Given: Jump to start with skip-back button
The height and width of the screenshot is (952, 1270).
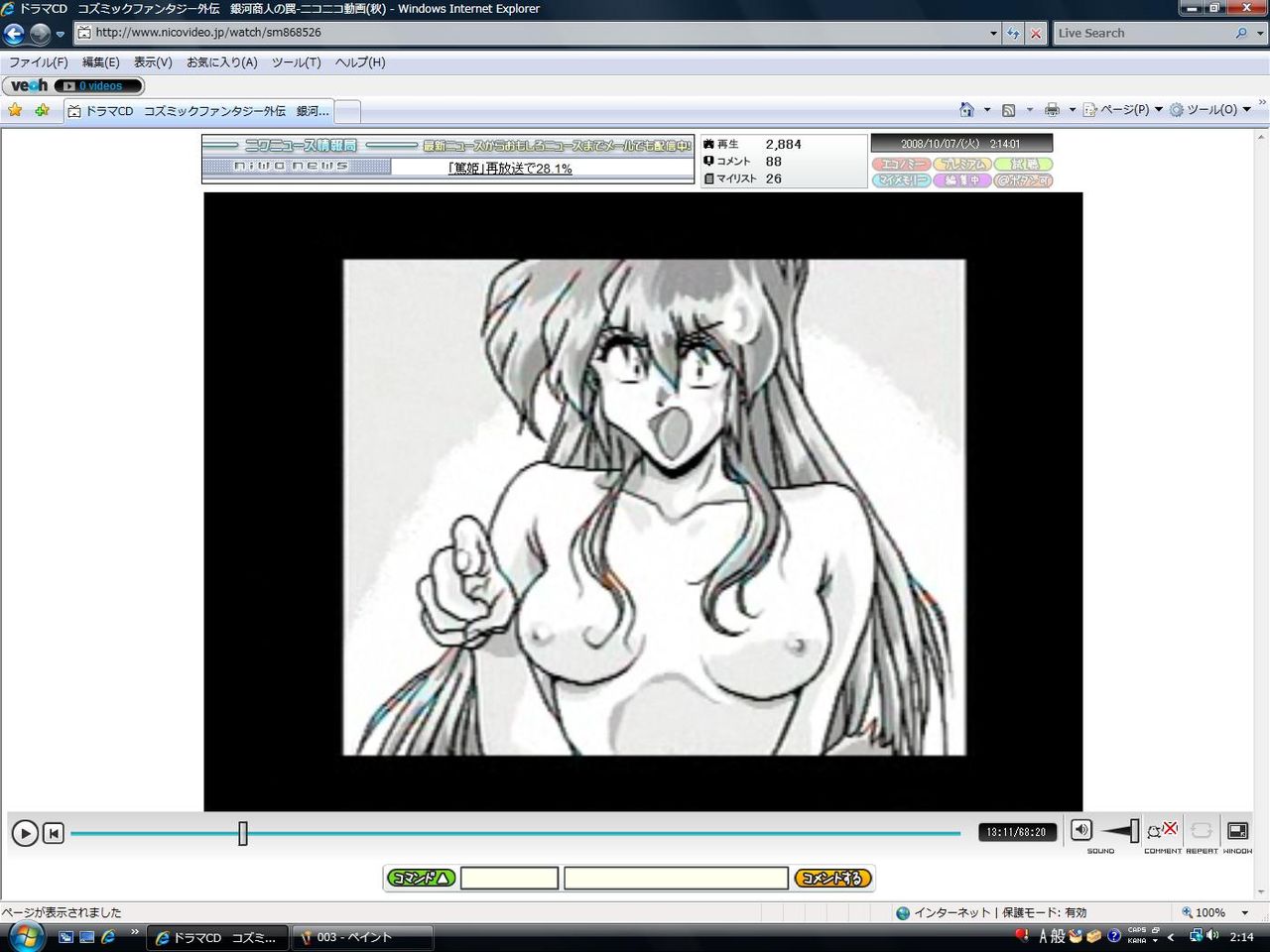Looking at the screenshot, I should coord(54,833).
